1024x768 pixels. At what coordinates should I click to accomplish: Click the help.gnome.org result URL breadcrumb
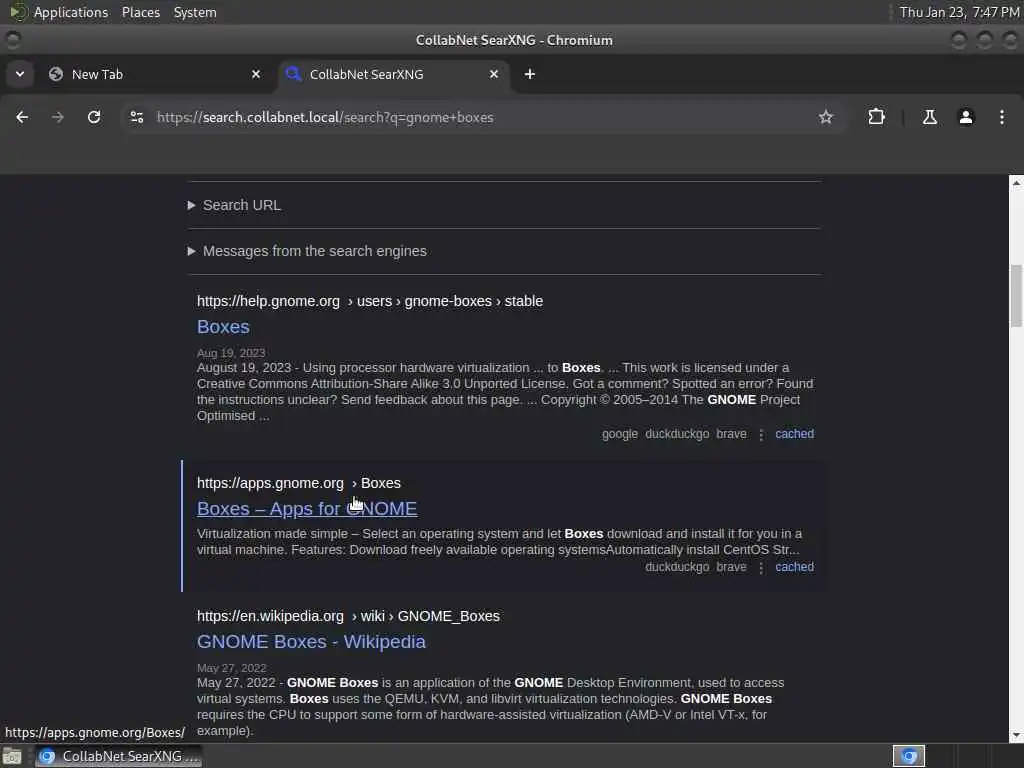tap(370, 301)
